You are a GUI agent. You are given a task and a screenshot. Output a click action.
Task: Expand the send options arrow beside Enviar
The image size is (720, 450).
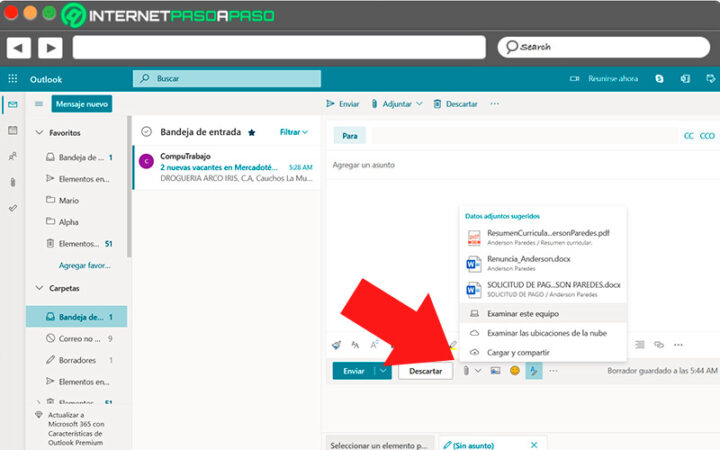coord(382,370)
